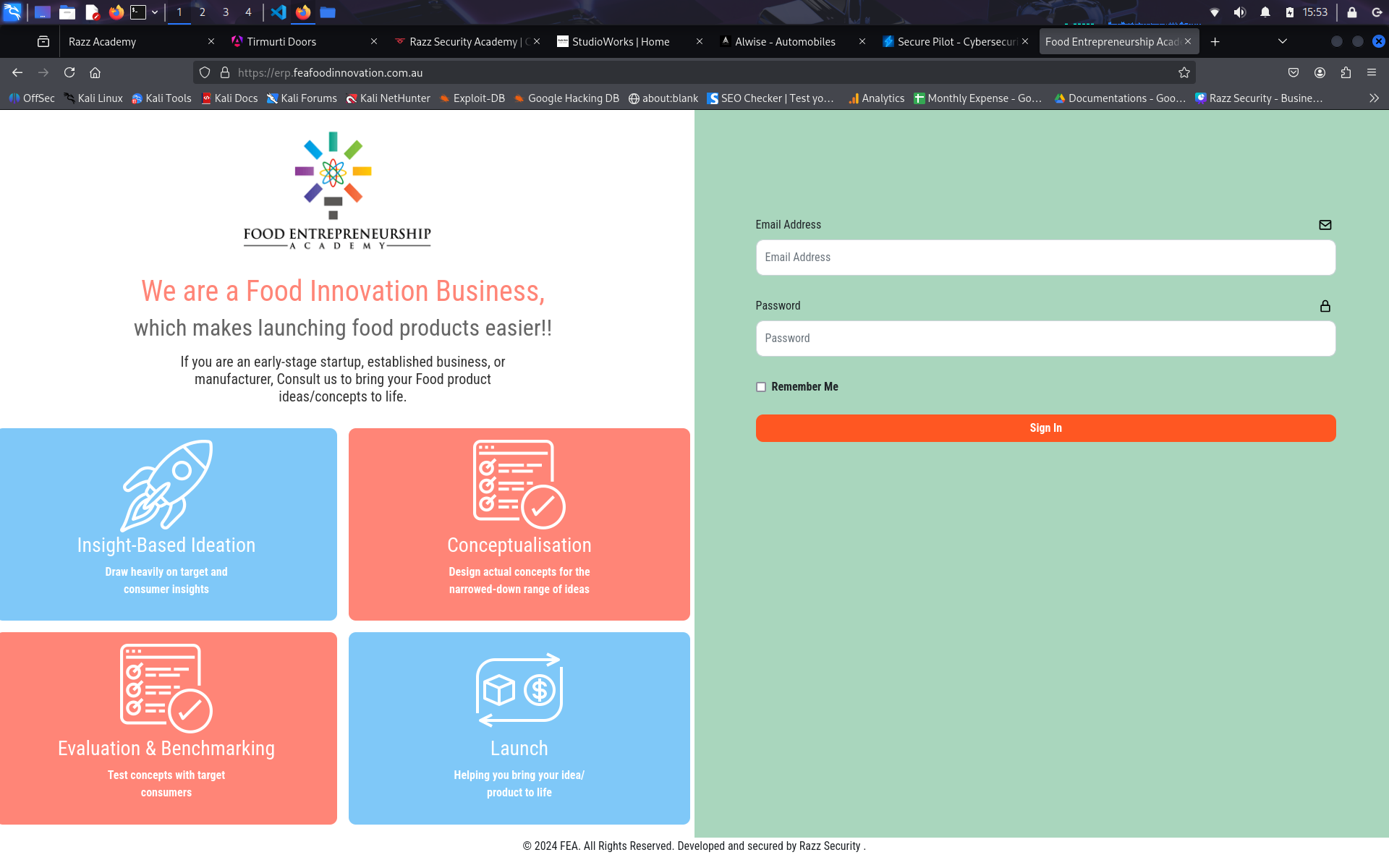Click the Food Entrepreneurship Academy logo

point(336,191)
